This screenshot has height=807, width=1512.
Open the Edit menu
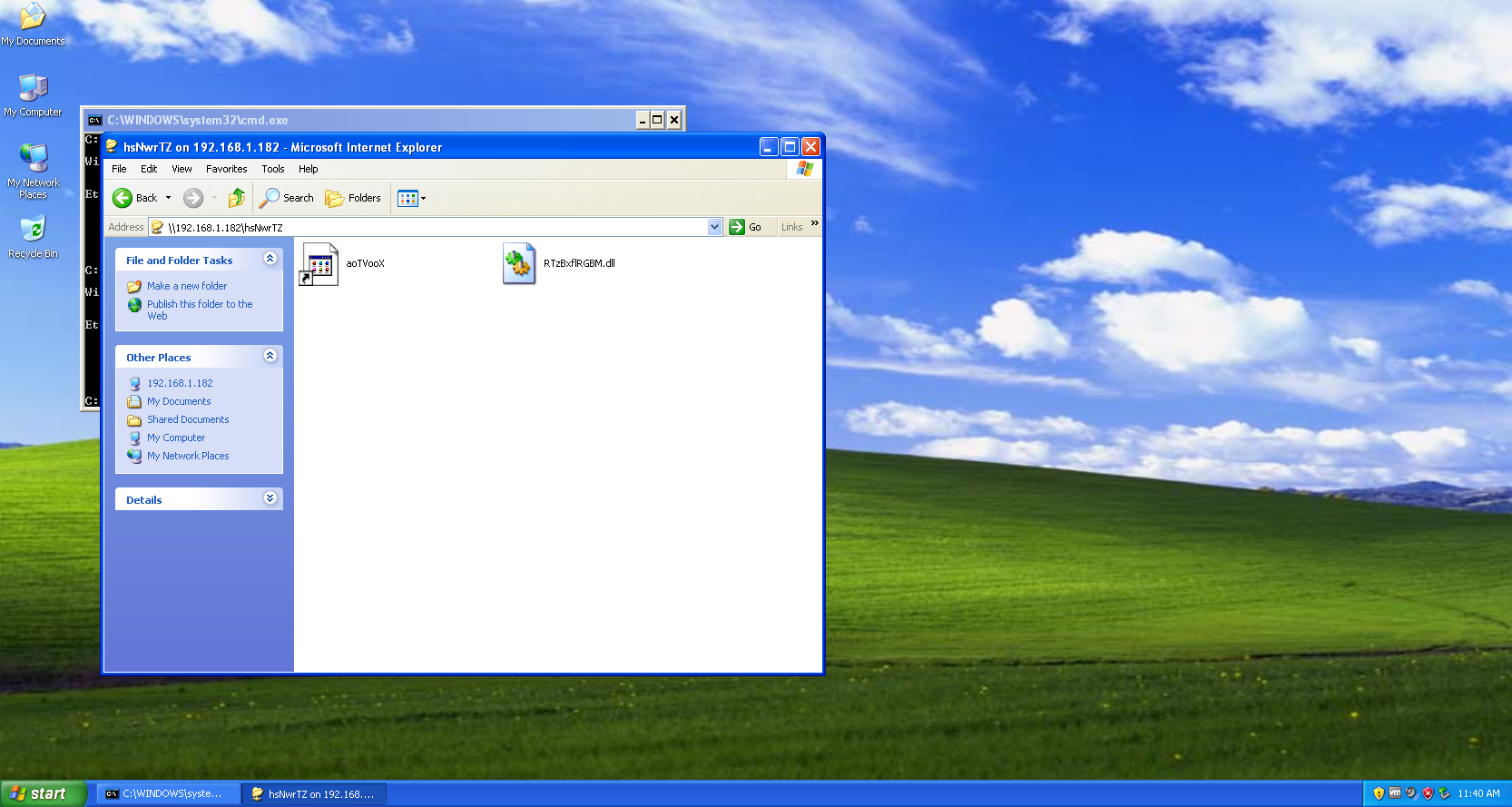(149, 169)
